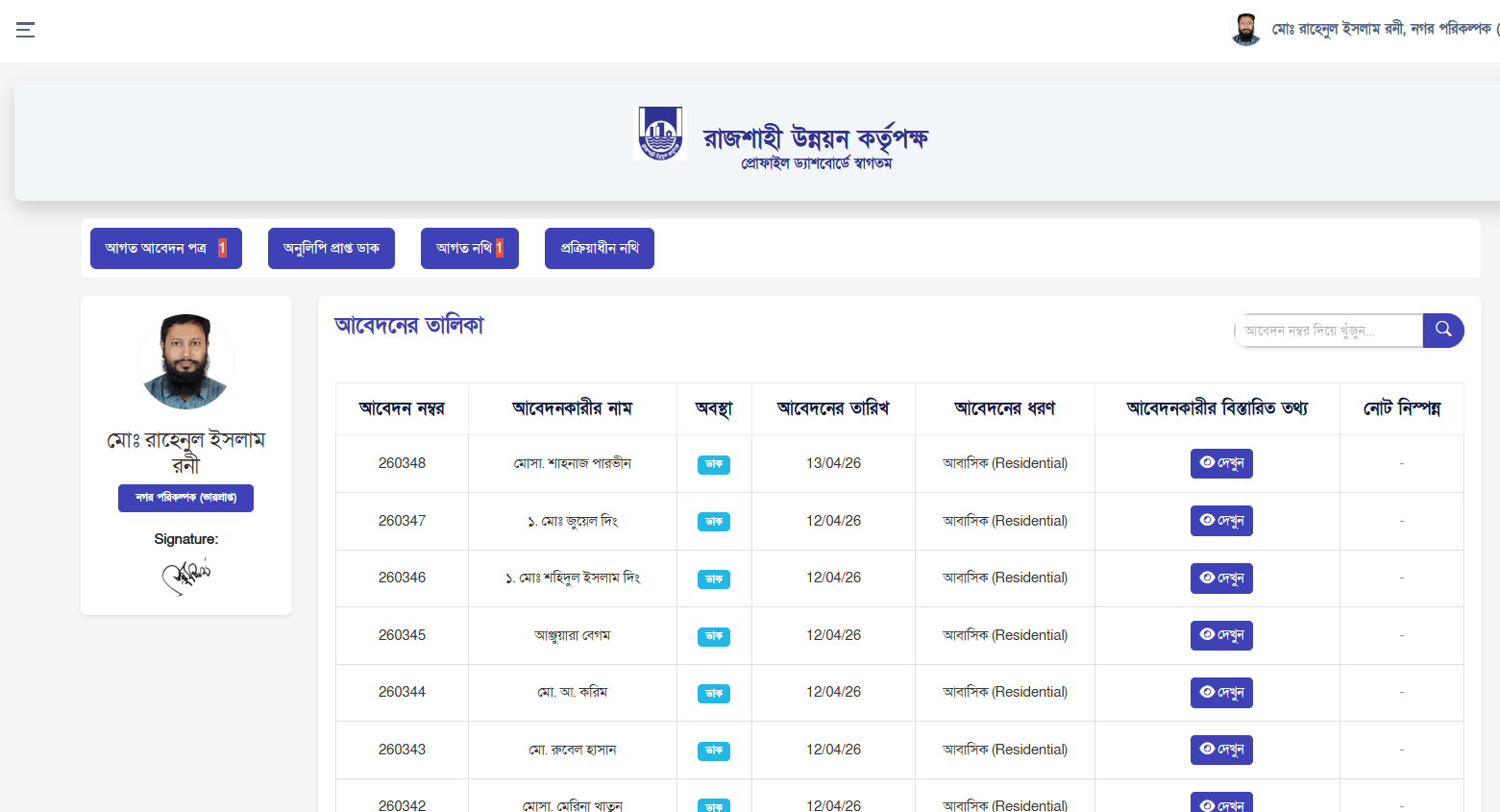Open the প্রক্রিয়াধীন নথি tab
The height and width of the screenshot is (812, 1500).
(x=599, y=248)
